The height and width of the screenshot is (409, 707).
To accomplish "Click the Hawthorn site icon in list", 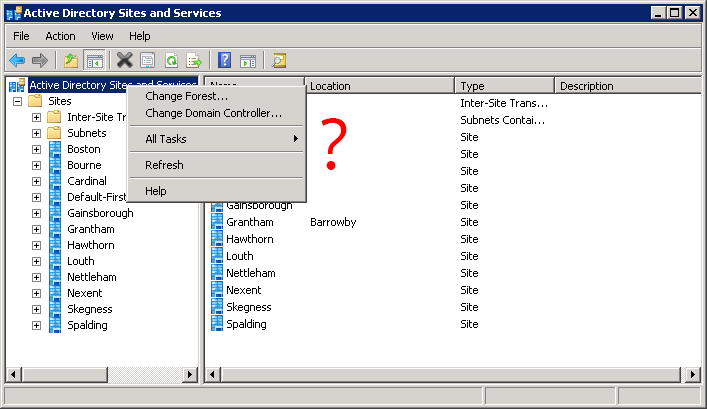I will pyautogui.click(x=217, y=239).
